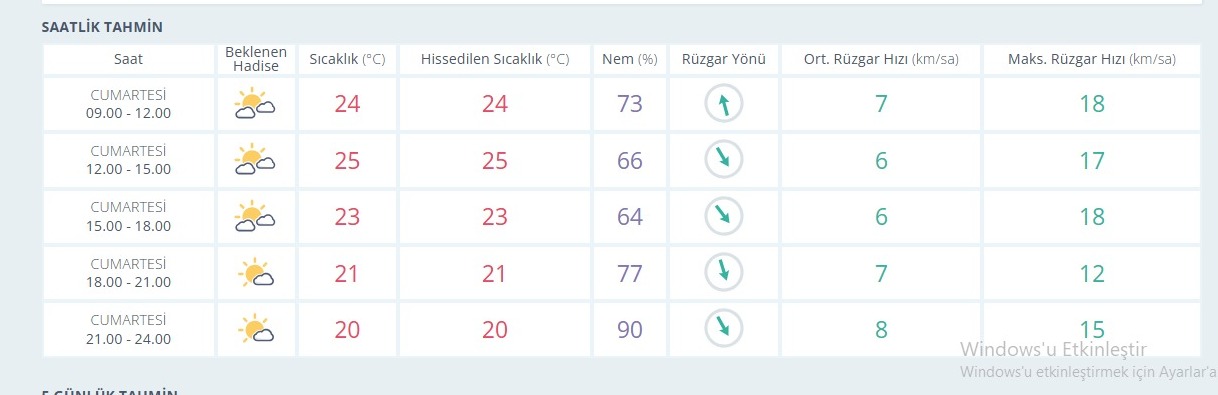
Task: Click the Beklenen Hadise column header
Action: [257, 59]
